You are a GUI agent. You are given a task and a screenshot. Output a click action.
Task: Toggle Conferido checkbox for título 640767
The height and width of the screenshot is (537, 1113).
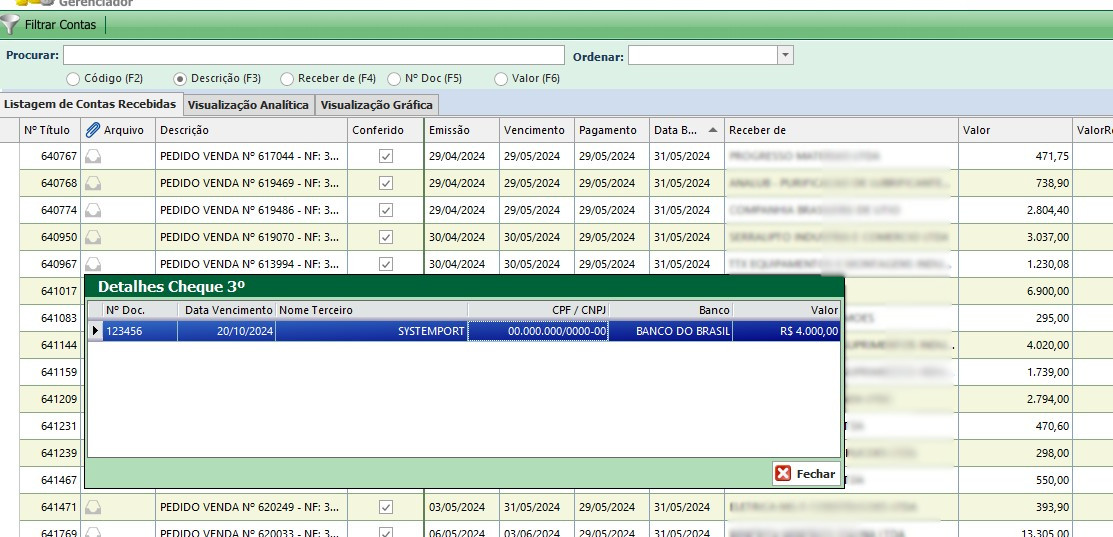point(386,156)
